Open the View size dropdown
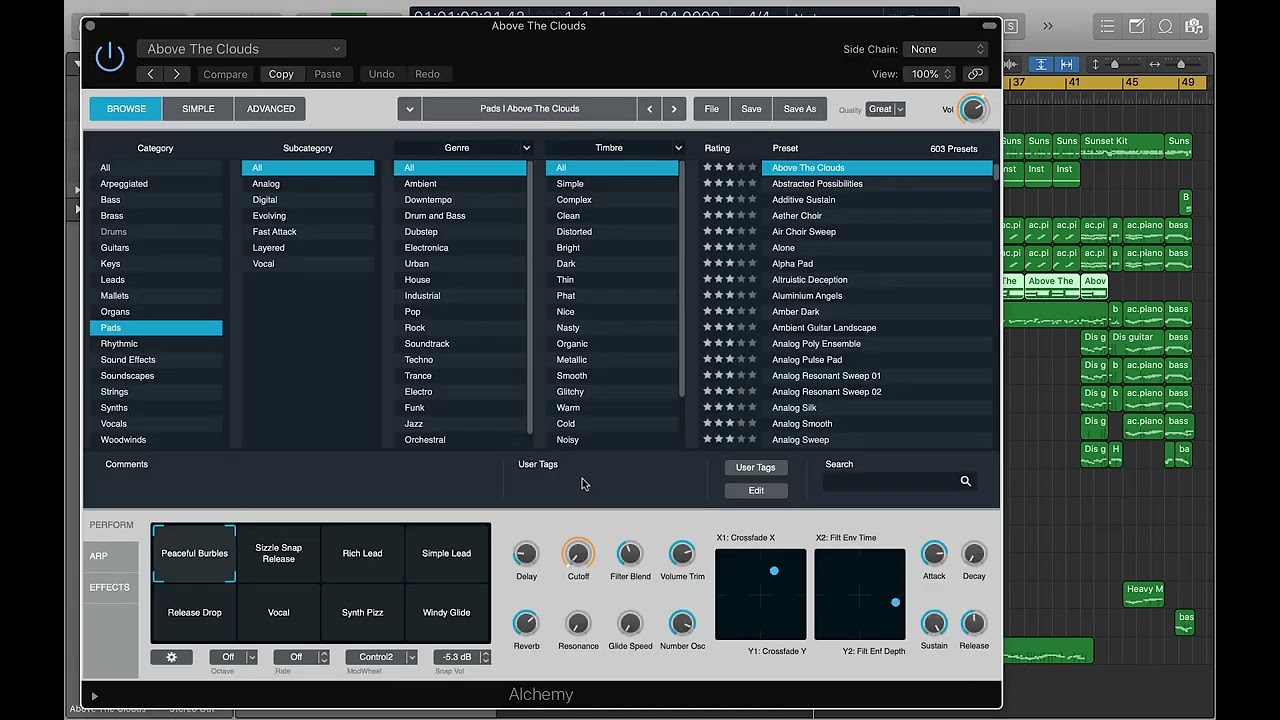The height and width of the screenshot is (720, 1280). 930,74
